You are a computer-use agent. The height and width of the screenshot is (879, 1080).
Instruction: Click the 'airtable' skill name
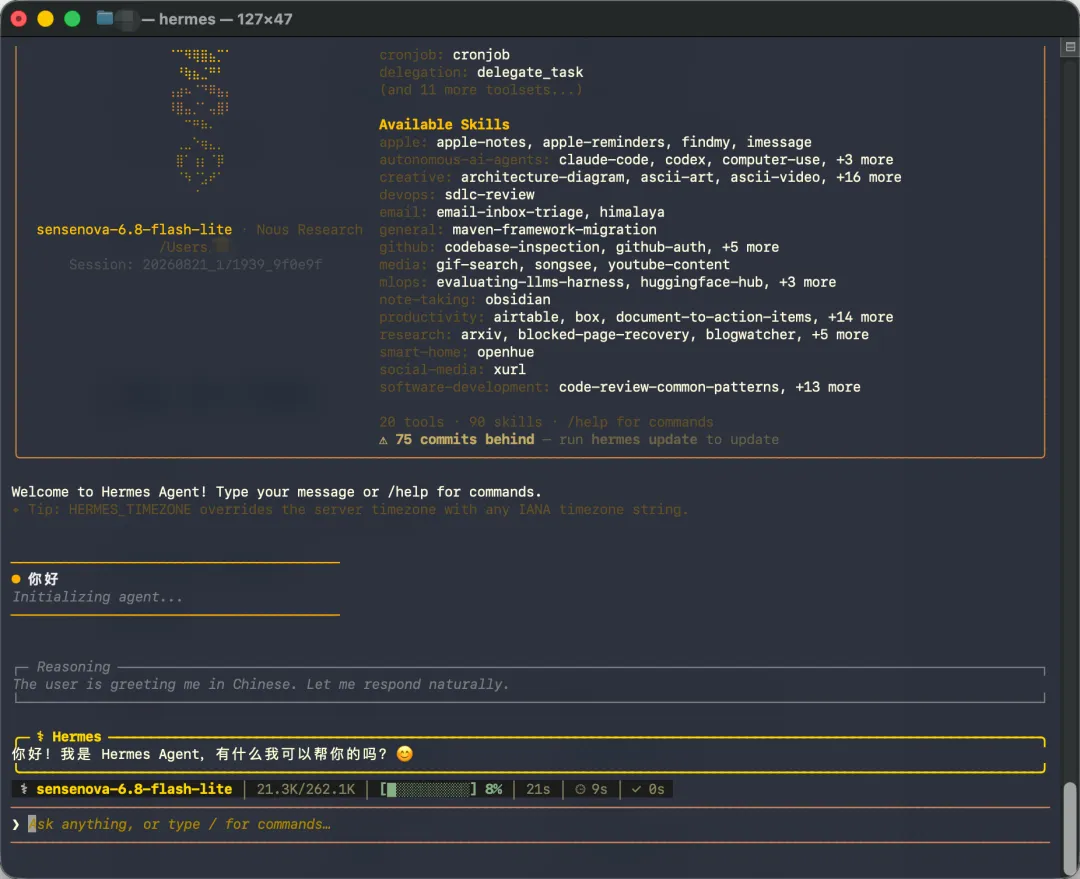coord(526,318)
